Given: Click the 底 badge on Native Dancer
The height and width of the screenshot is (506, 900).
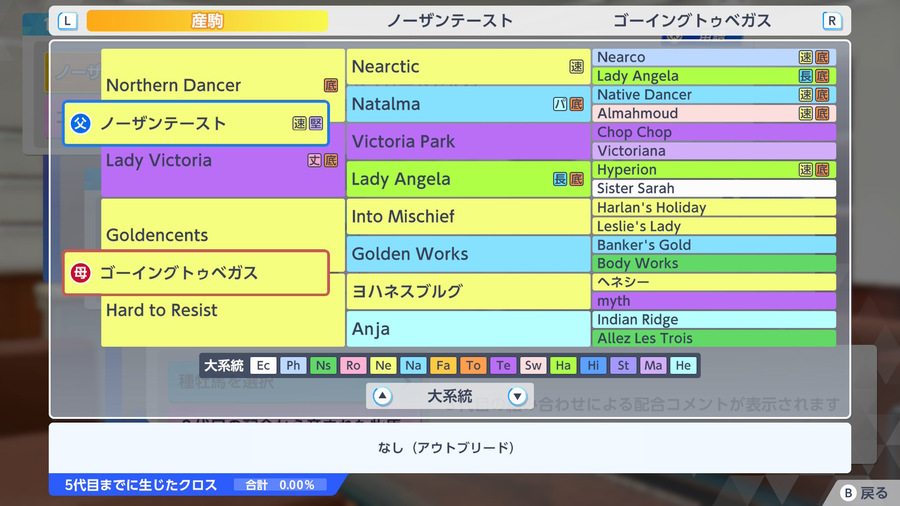Looking at the screenshot, I should 822,95.
